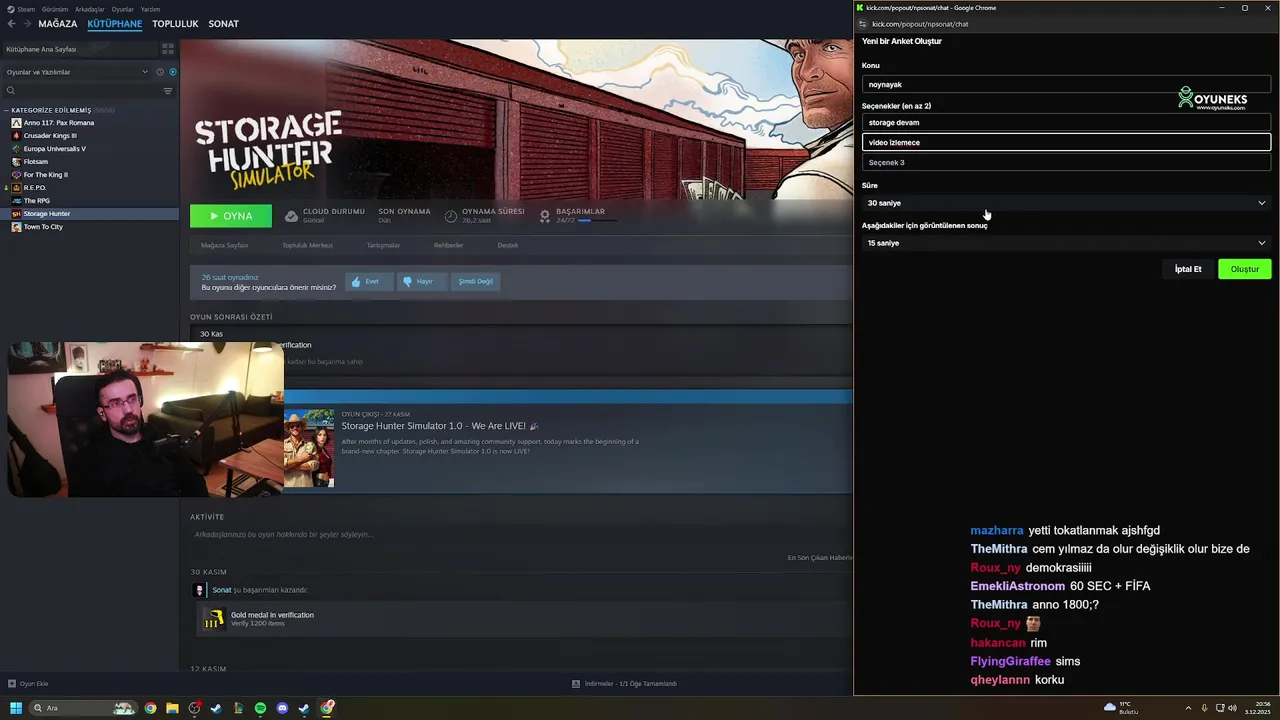
Task: Click the Konu input field
Action: click(x=1066, y=85)
